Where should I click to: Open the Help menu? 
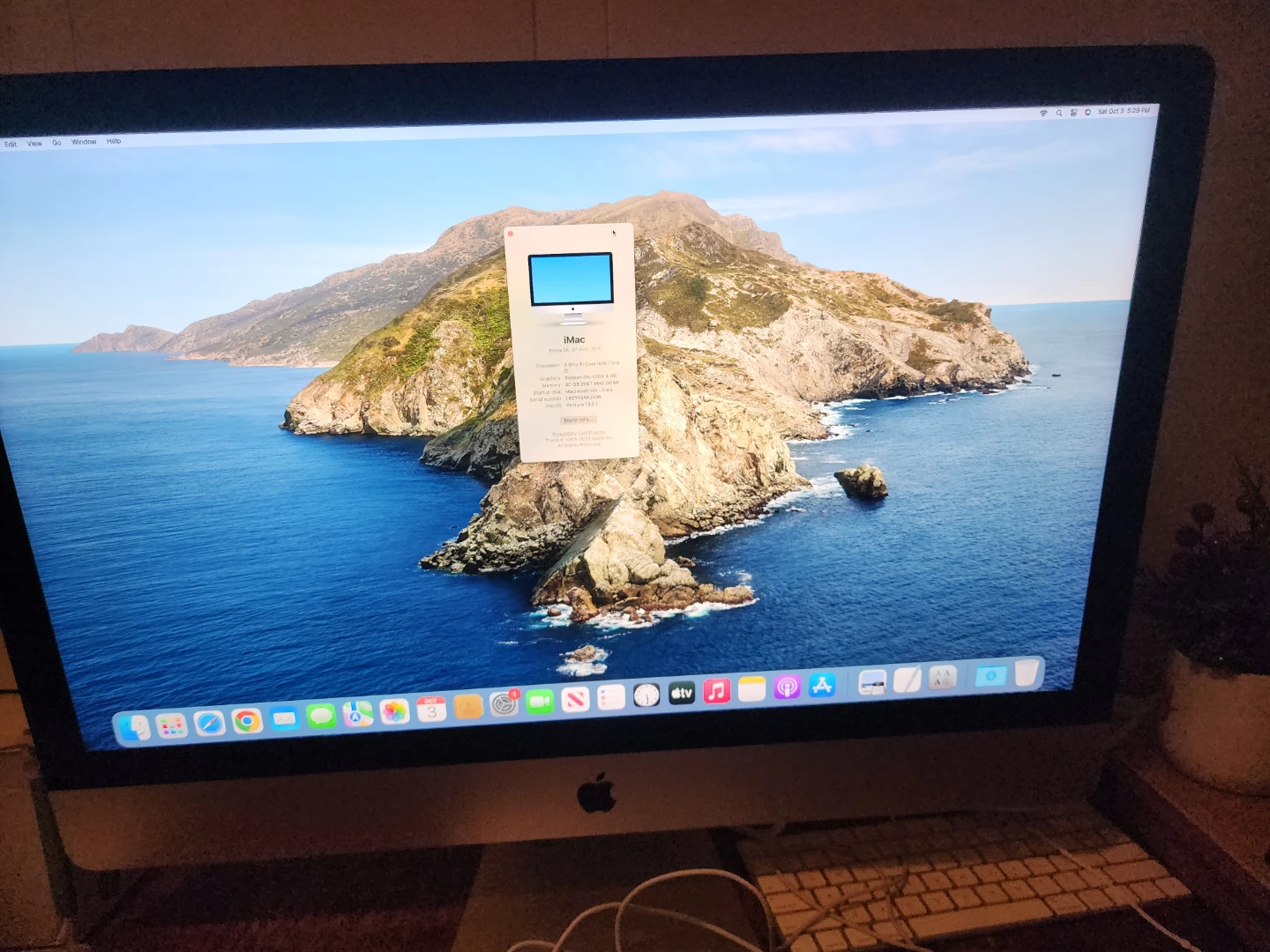[114, 140]
